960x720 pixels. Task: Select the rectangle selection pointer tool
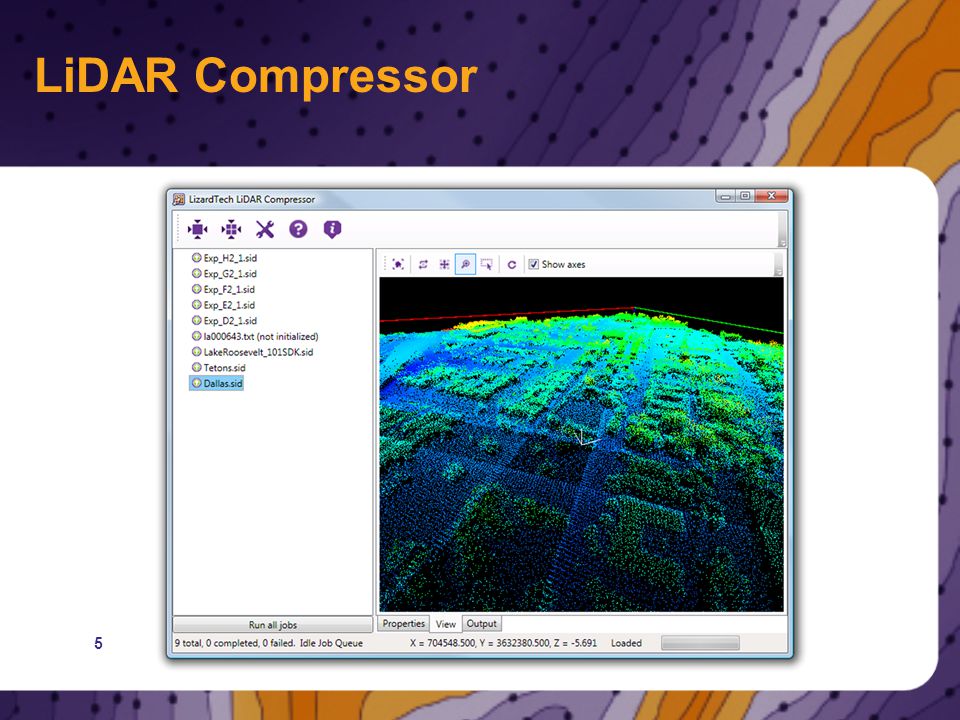[487, 264]
